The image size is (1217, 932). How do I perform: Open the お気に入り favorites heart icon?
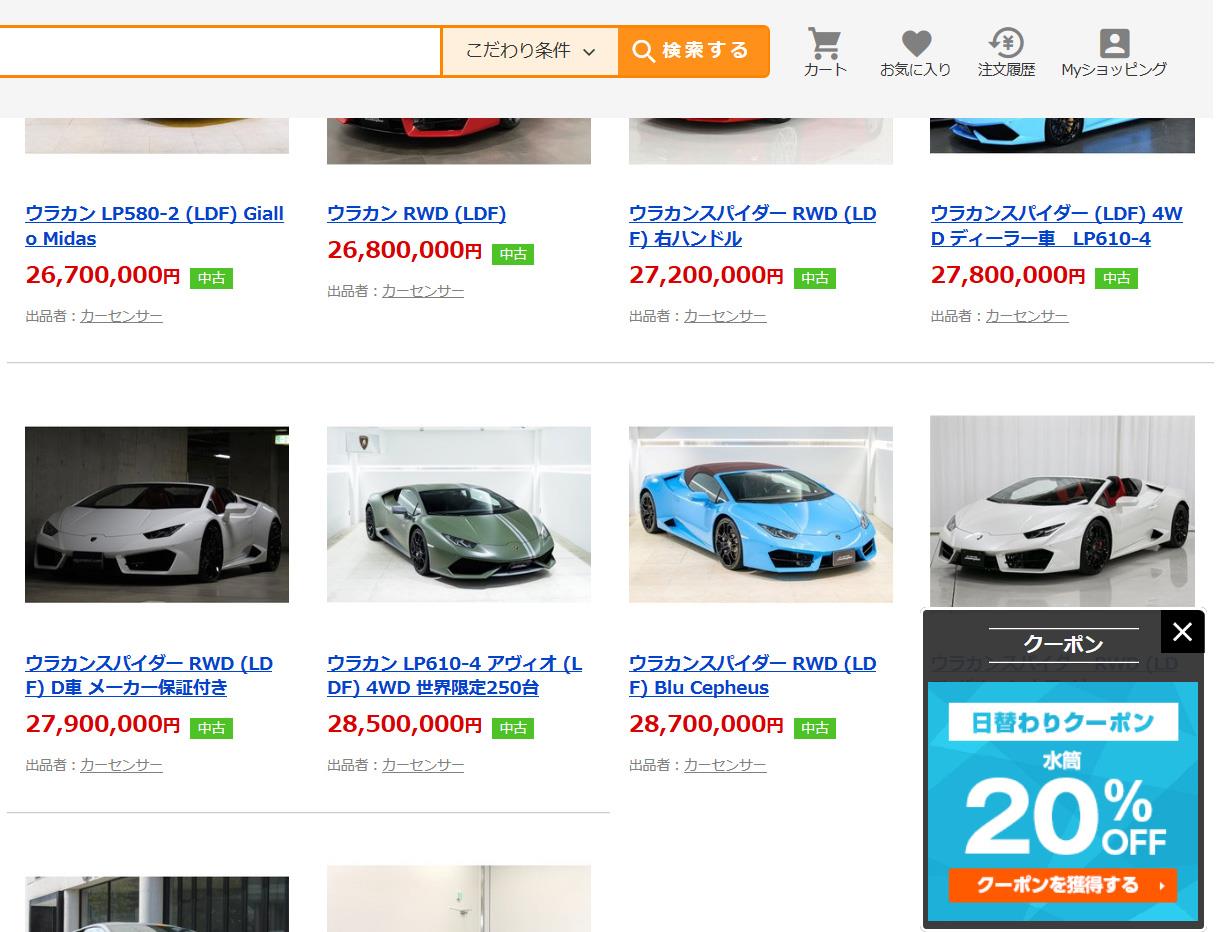[915, 52]
